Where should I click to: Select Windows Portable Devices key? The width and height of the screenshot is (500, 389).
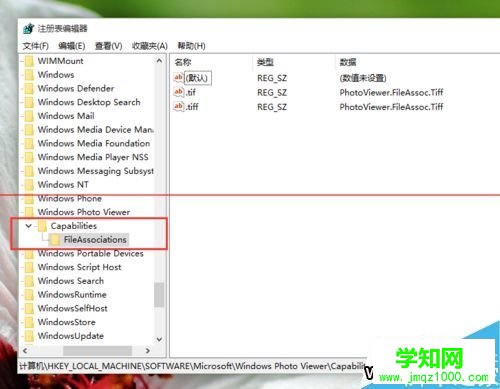pyautogui.click(x=91, y=253)
